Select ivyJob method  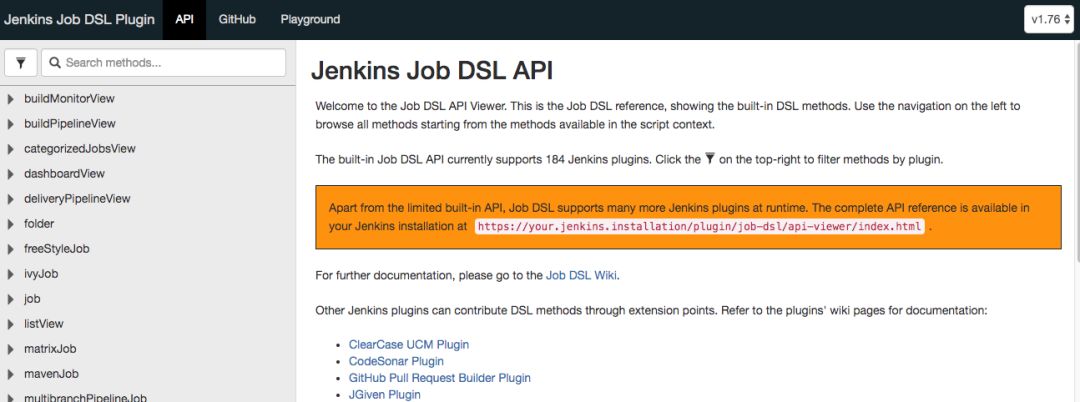tap(41, 274)
